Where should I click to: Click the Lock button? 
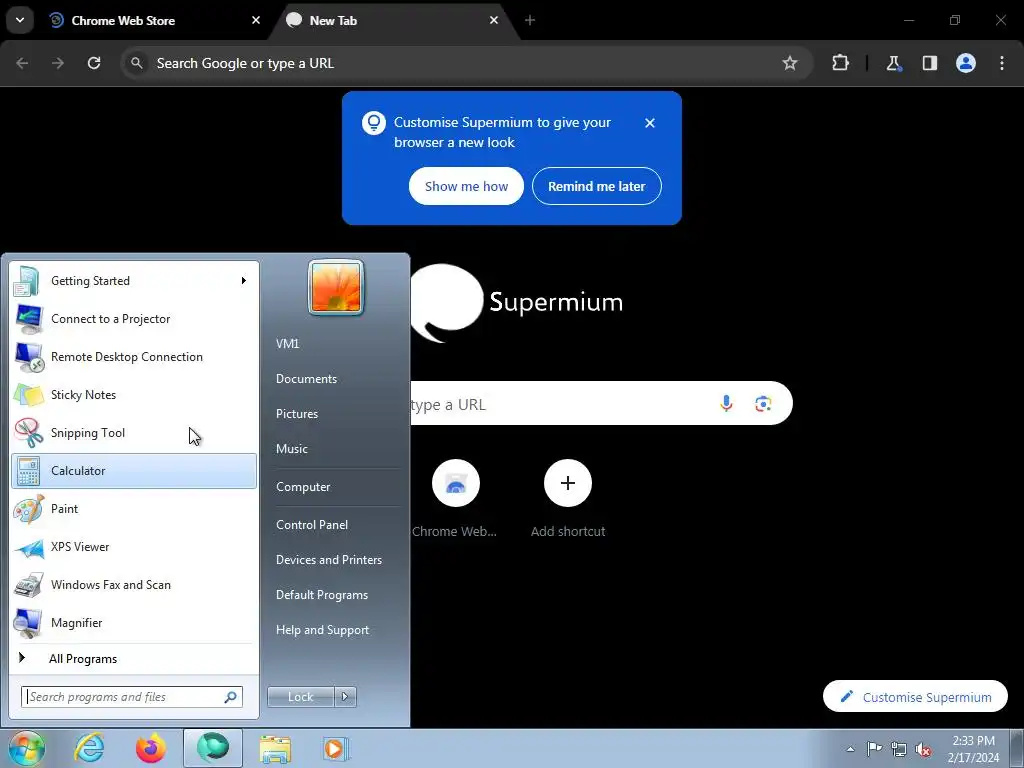pos(300,697)
